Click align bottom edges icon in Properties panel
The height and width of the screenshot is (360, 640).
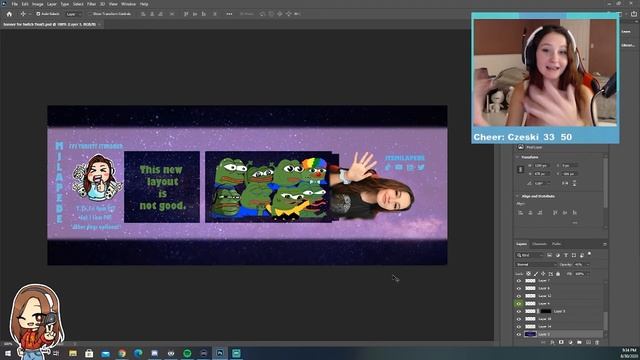[575, 213]
